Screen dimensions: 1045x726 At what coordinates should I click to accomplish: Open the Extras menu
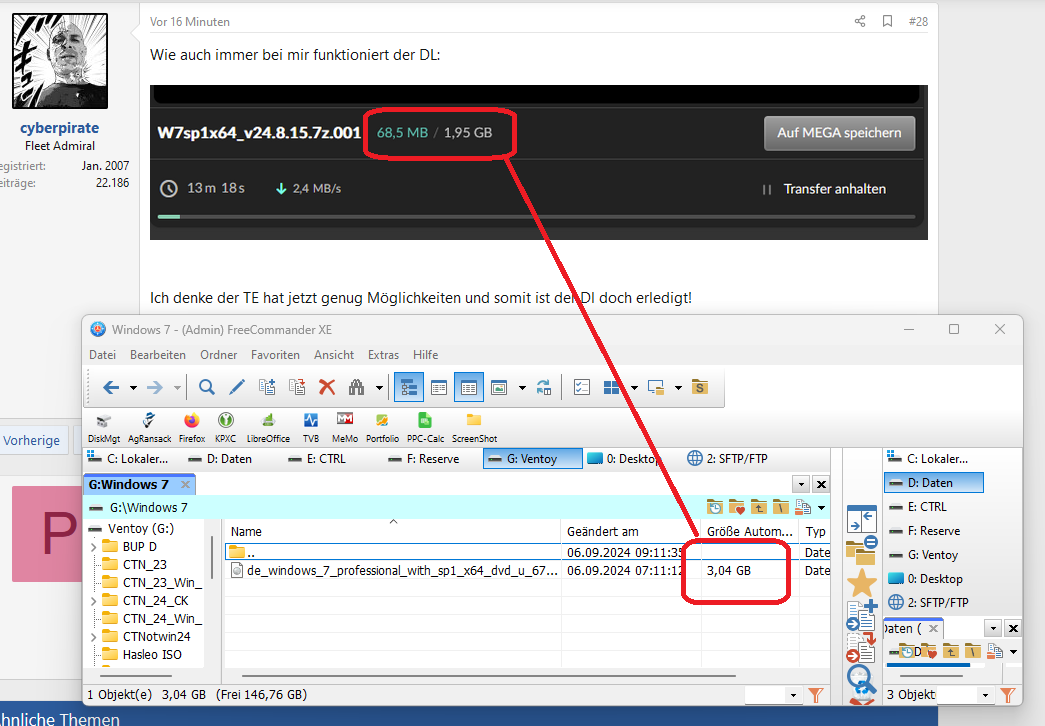click(x=383, y=355)
